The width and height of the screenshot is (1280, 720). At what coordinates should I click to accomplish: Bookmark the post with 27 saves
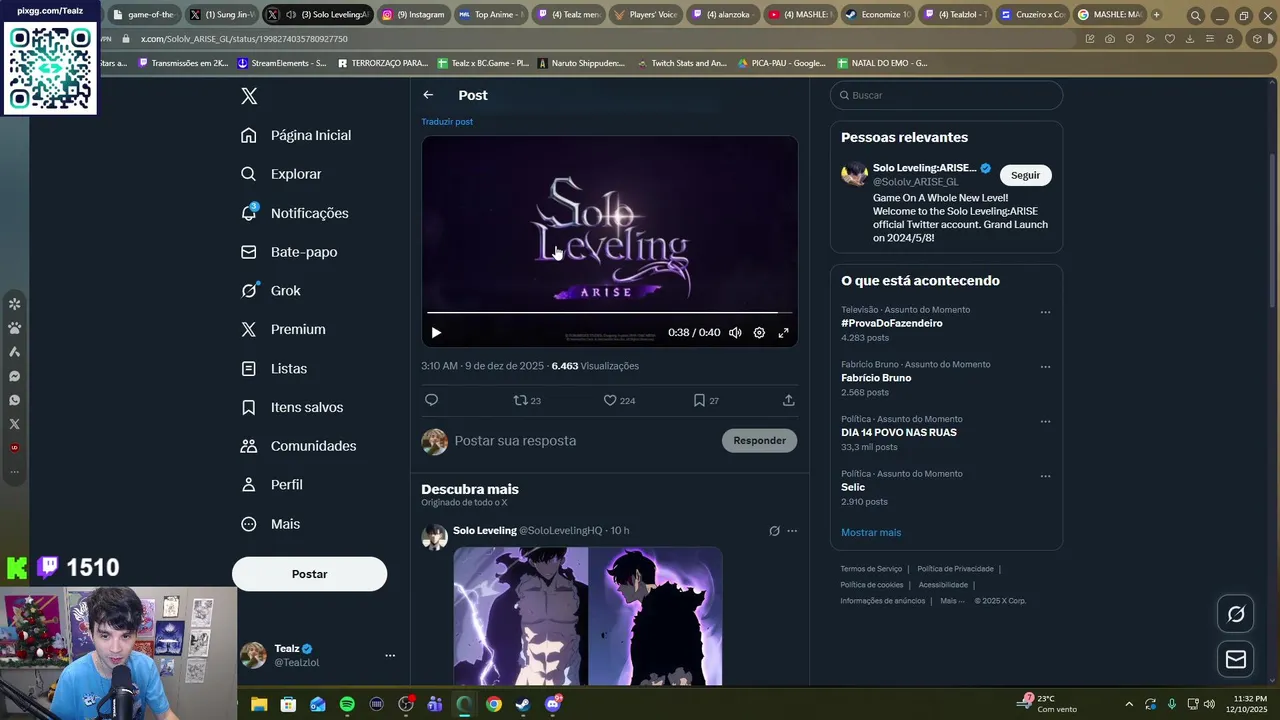706,400
